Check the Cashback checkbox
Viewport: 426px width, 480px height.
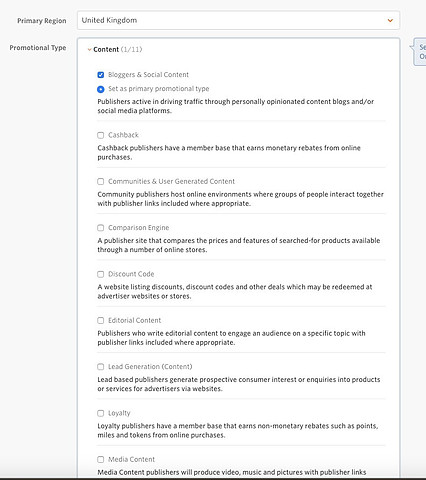(101, 135)
